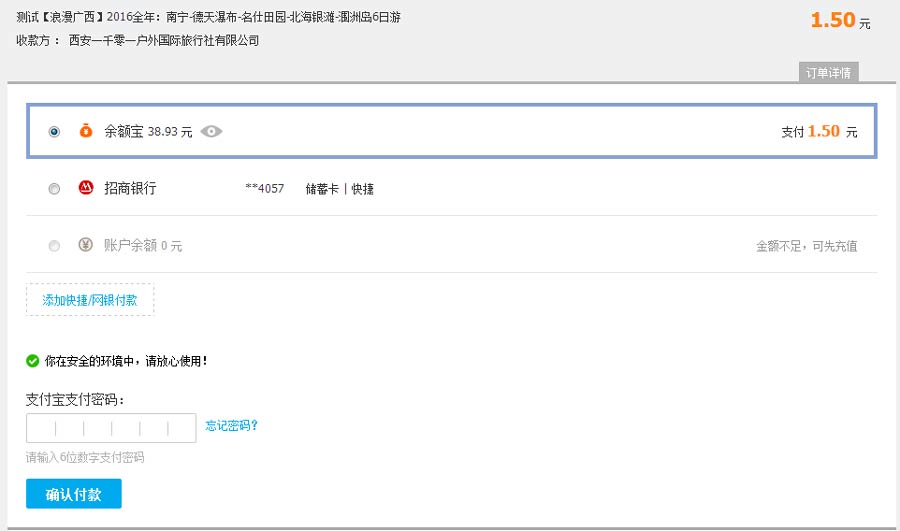Viewport: 900px width, 531px height.
Task: Click 支付 1.50 元 amount in selected row
Action: tap(819, 131)
